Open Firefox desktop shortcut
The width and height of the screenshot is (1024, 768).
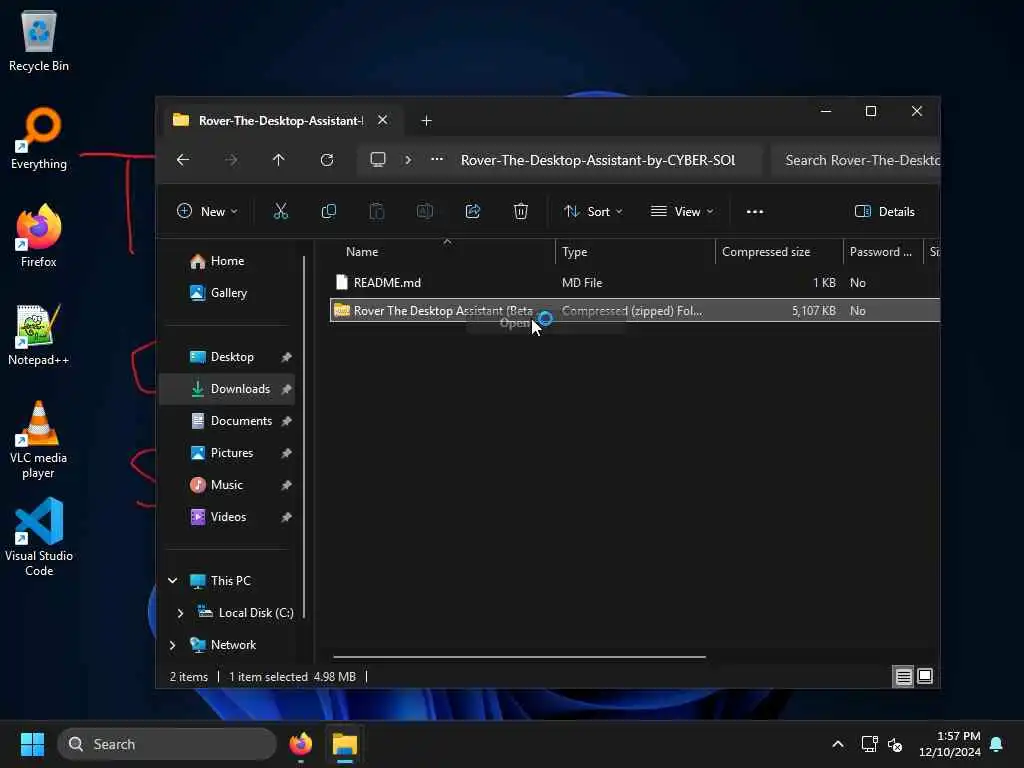(x=39, y=236)
